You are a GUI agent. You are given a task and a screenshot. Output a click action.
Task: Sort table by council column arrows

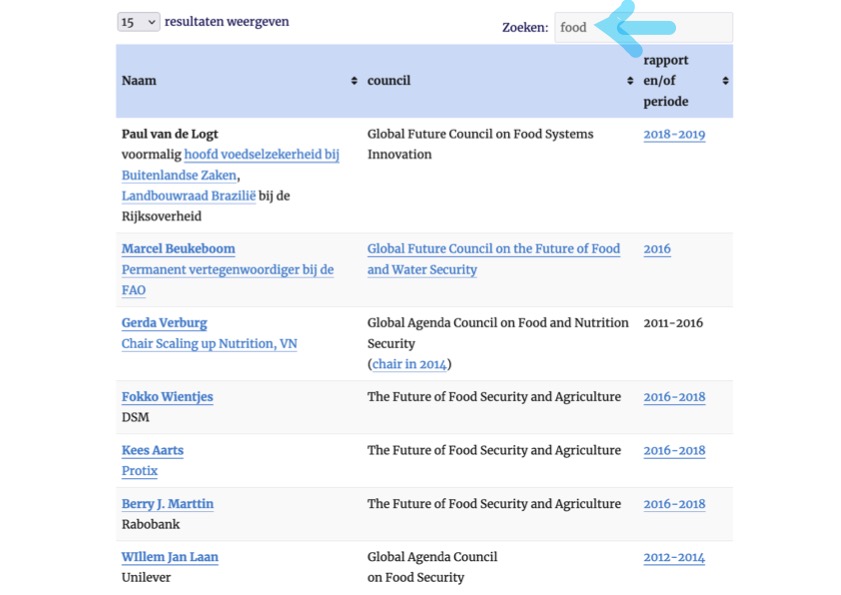pyautogui.click(x=630, y=80)
